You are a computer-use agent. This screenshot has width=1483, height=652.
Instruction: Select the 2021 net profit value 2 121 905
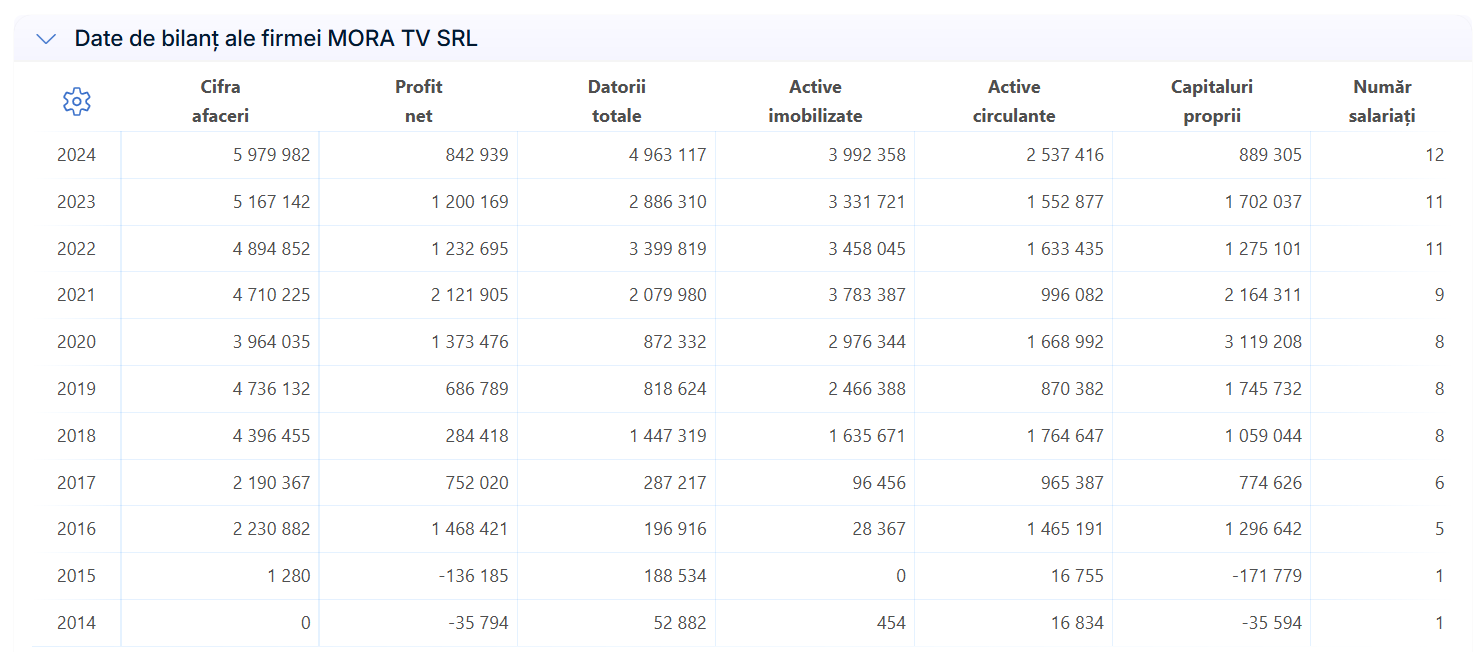[x=470, y=295]
